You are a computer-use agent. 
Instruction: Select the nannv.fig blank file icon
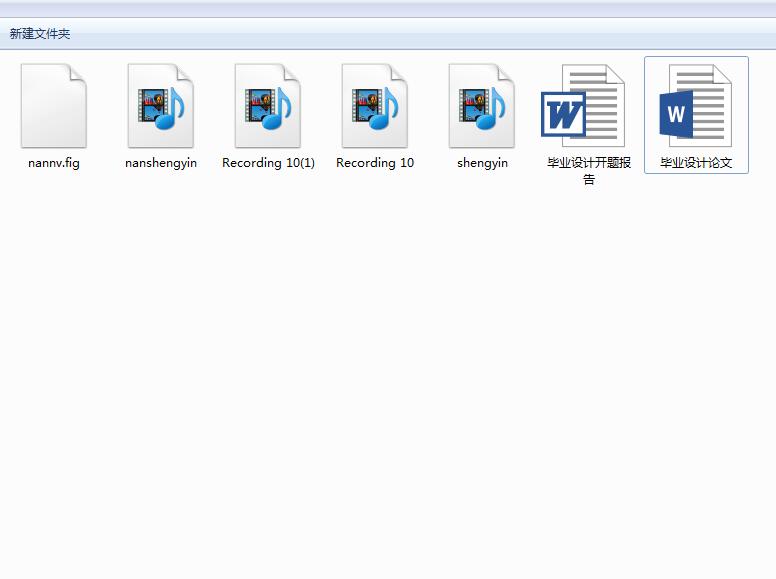tap(54, 106)
